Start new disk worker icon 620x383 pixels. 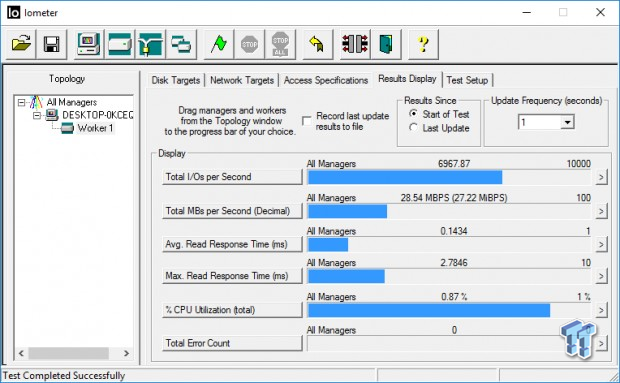[x=120, y=44]
